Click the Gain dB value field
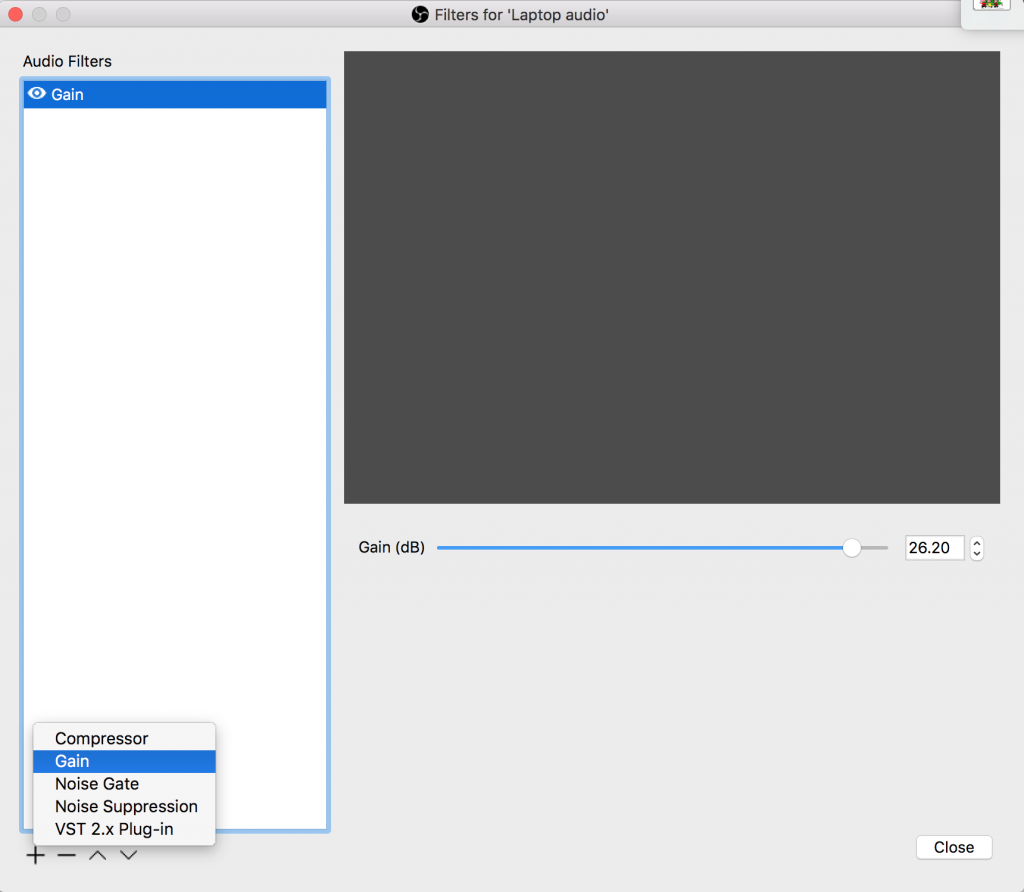Image resolution: width=1024 pixels, height=892 pixels. tap(934, 548)
